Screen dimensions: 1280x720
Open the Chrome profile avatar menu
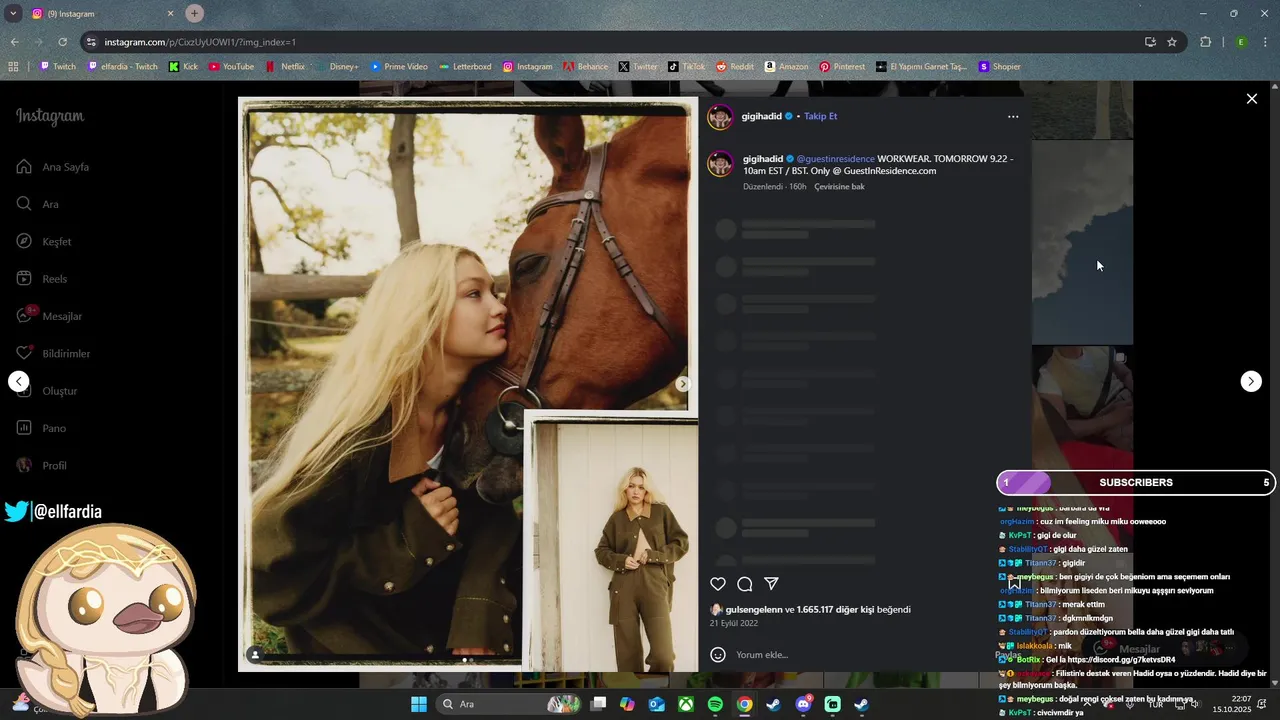tap(1241, 42)
